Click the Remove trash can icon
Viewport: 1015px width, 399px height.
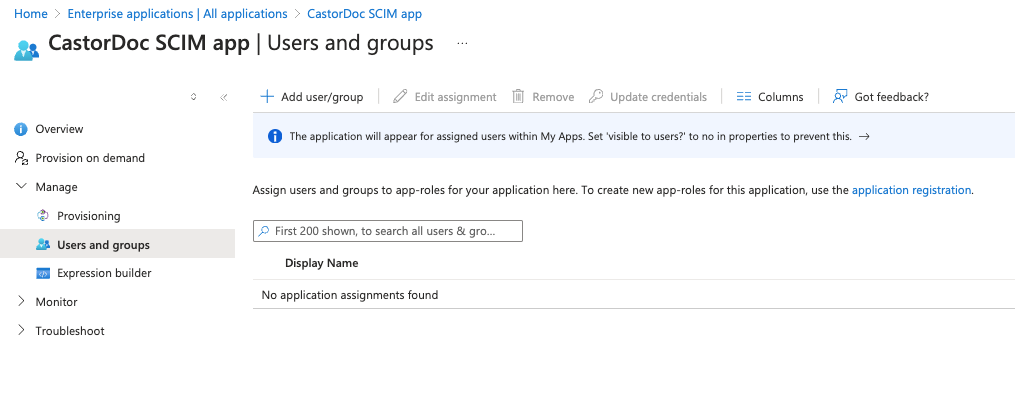(518, 97)
